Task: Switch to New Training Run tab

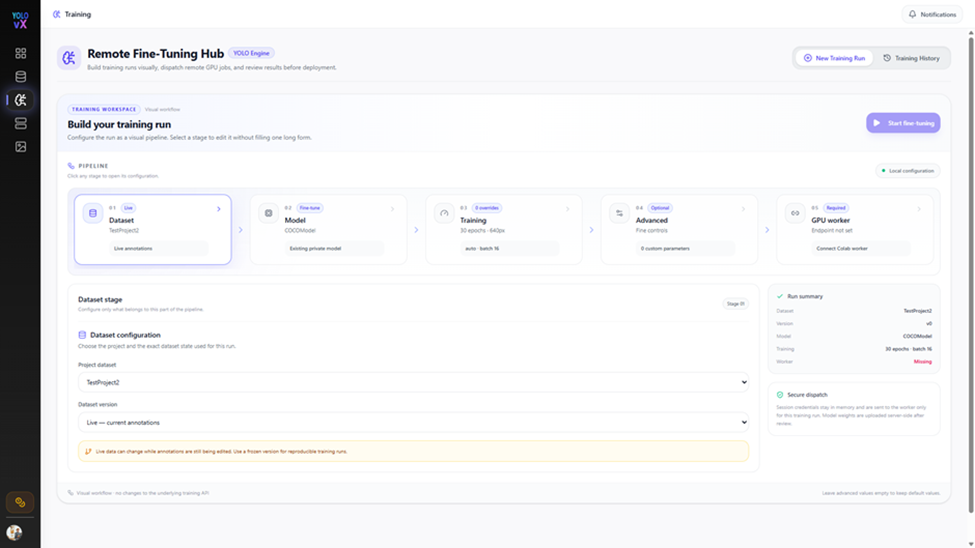Action: 834,58
